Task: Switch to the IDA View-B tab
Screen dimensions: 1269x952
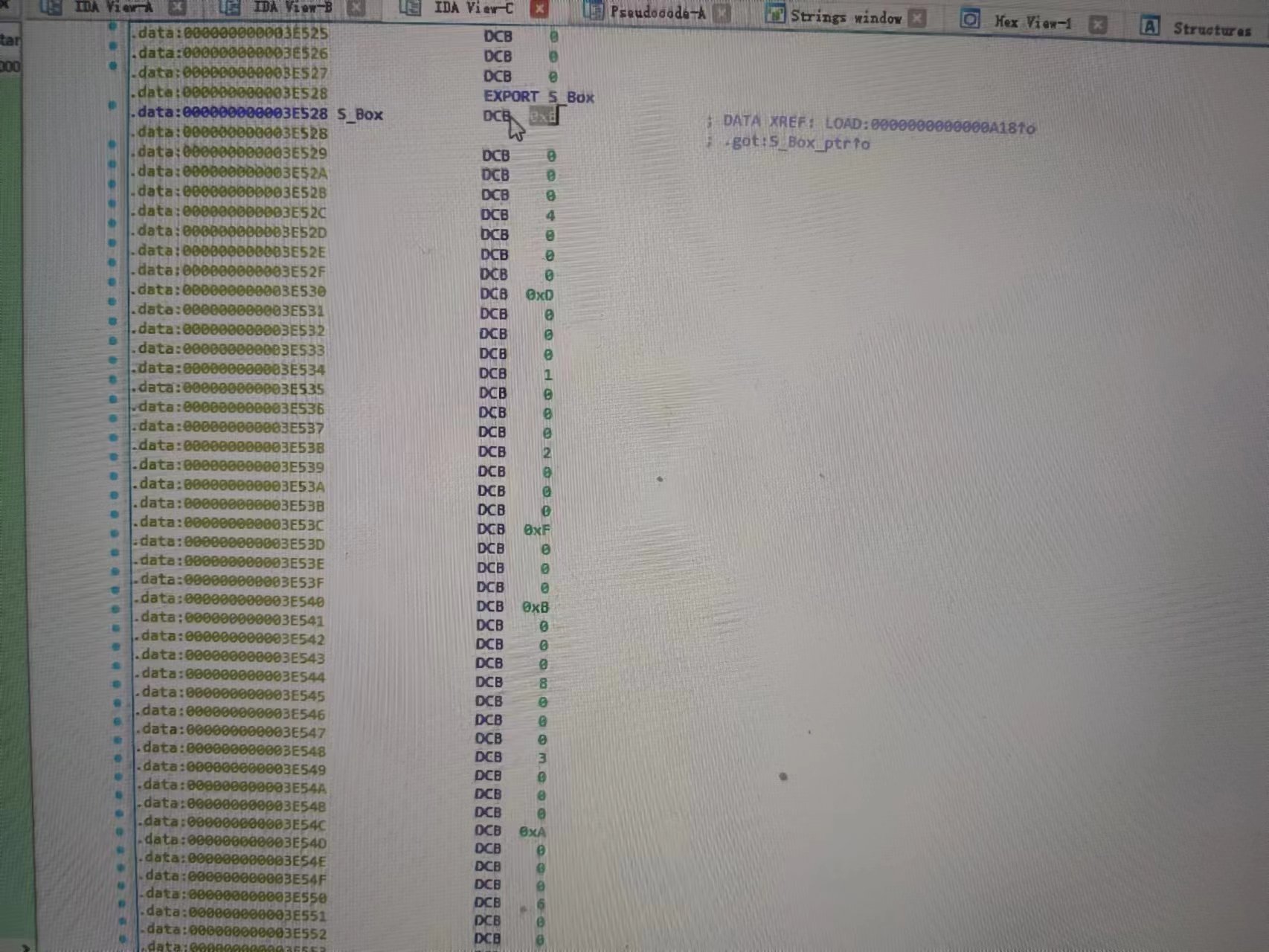Action: point(292,7)
